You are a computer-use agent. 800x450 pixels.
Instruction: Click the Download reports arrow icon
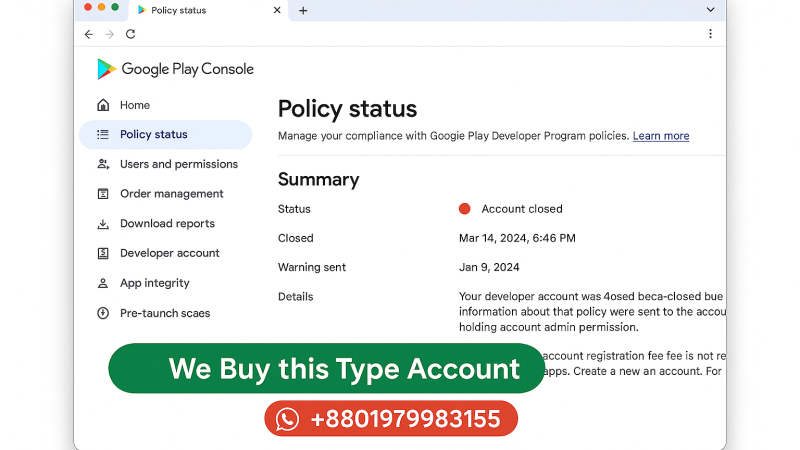tap(103, 223)
